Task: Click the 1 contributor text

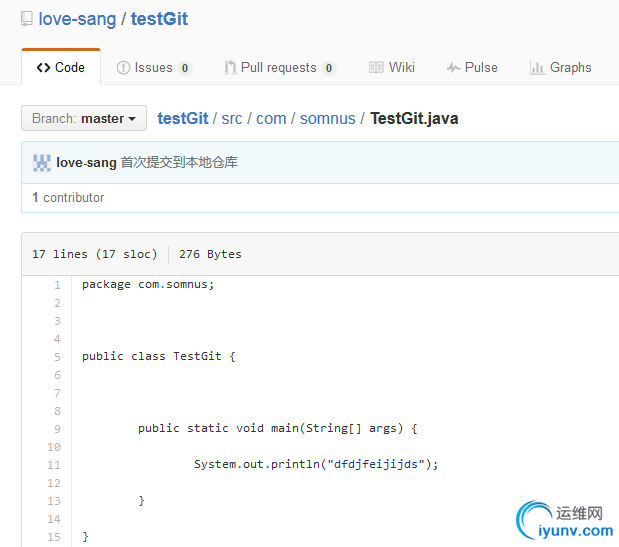Action: 68,197
